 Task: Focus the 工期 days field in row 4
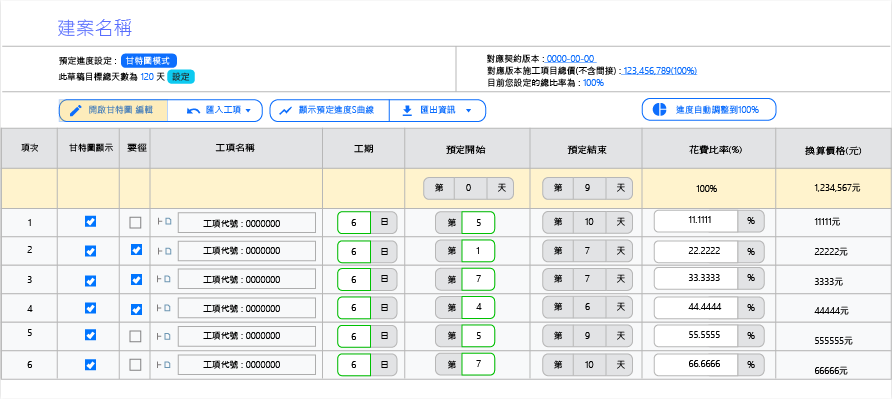pos(354,308)
